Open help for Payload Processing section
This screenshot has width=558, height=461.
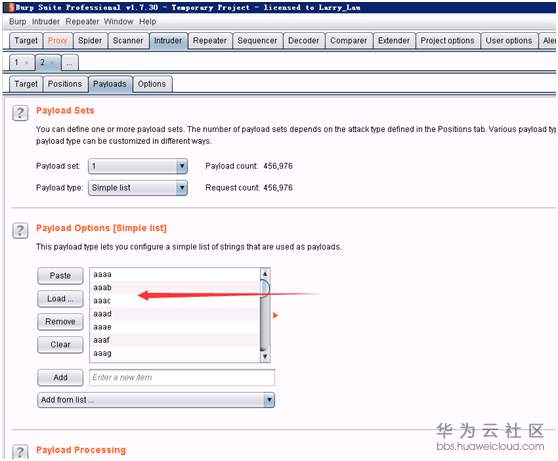[x=20, y=451]
